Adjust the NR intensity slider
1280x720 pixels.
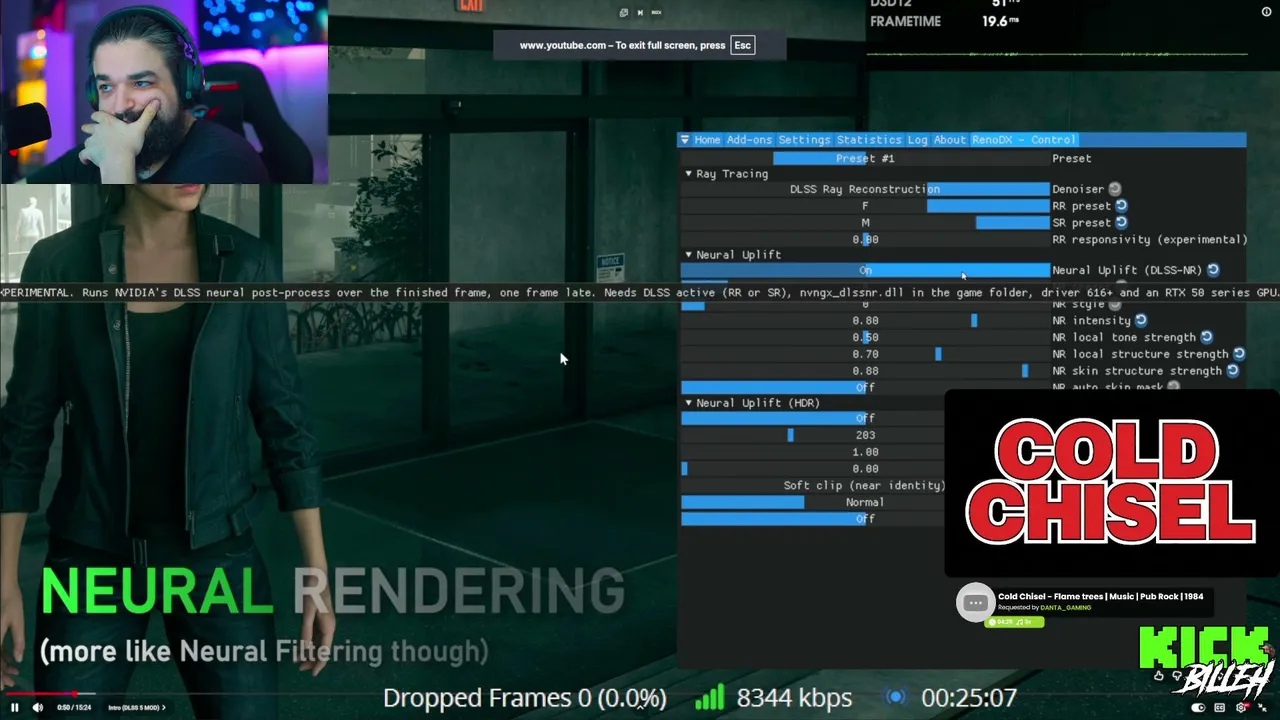pos(865,321)
